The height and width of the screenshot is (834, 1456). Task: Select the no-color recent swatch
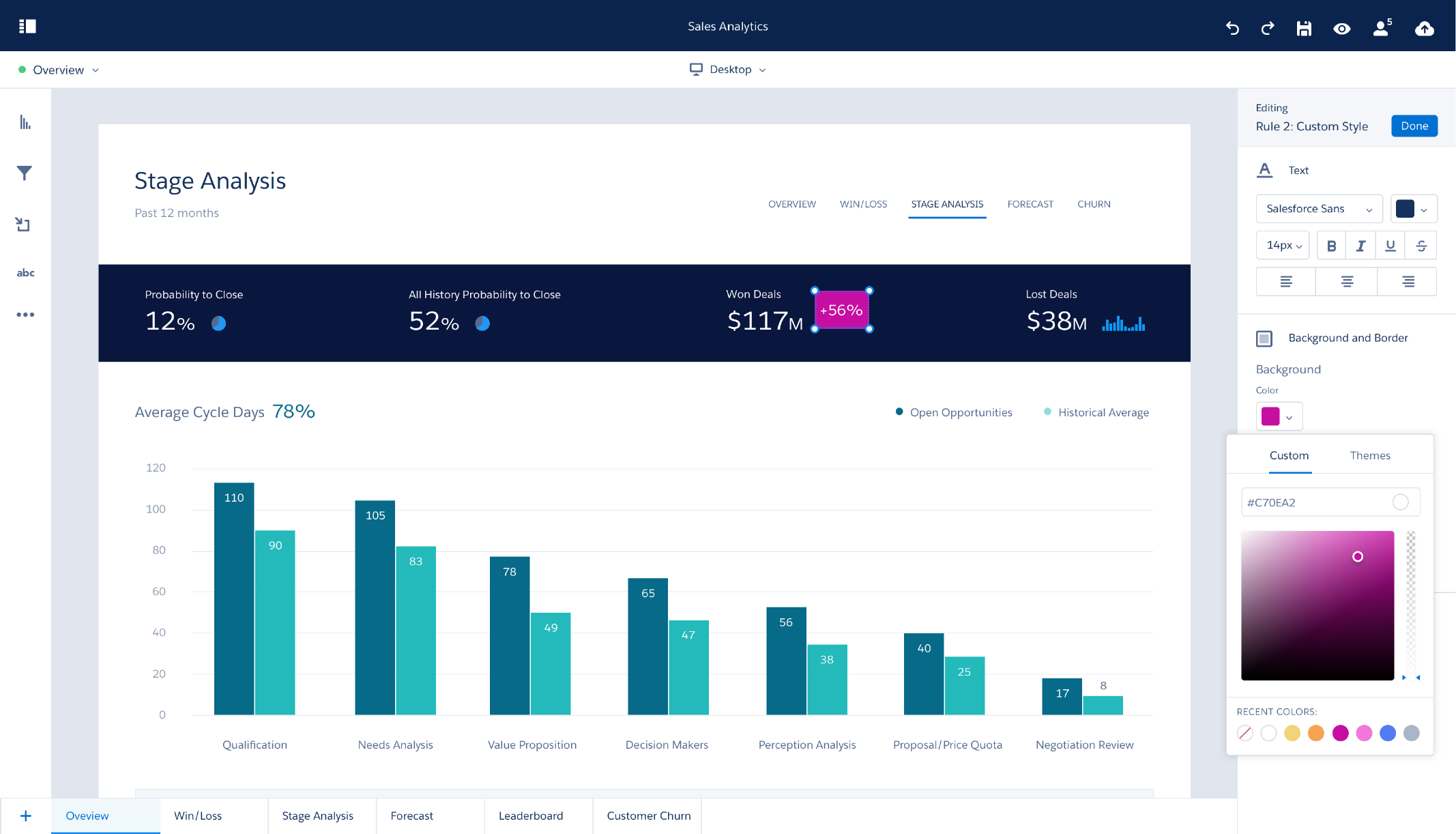coord(1245,733)
